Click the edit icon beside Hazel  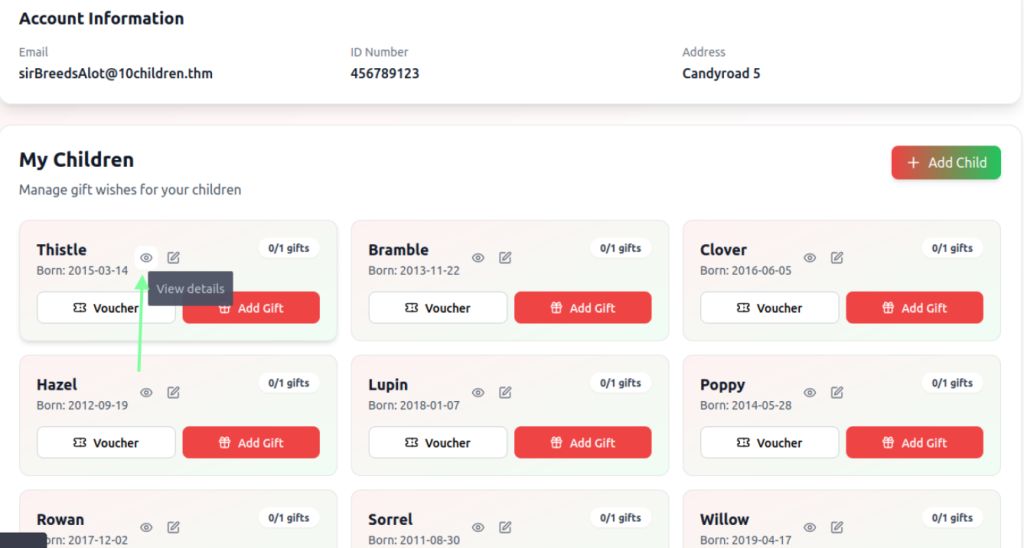[x=174, y=393]
